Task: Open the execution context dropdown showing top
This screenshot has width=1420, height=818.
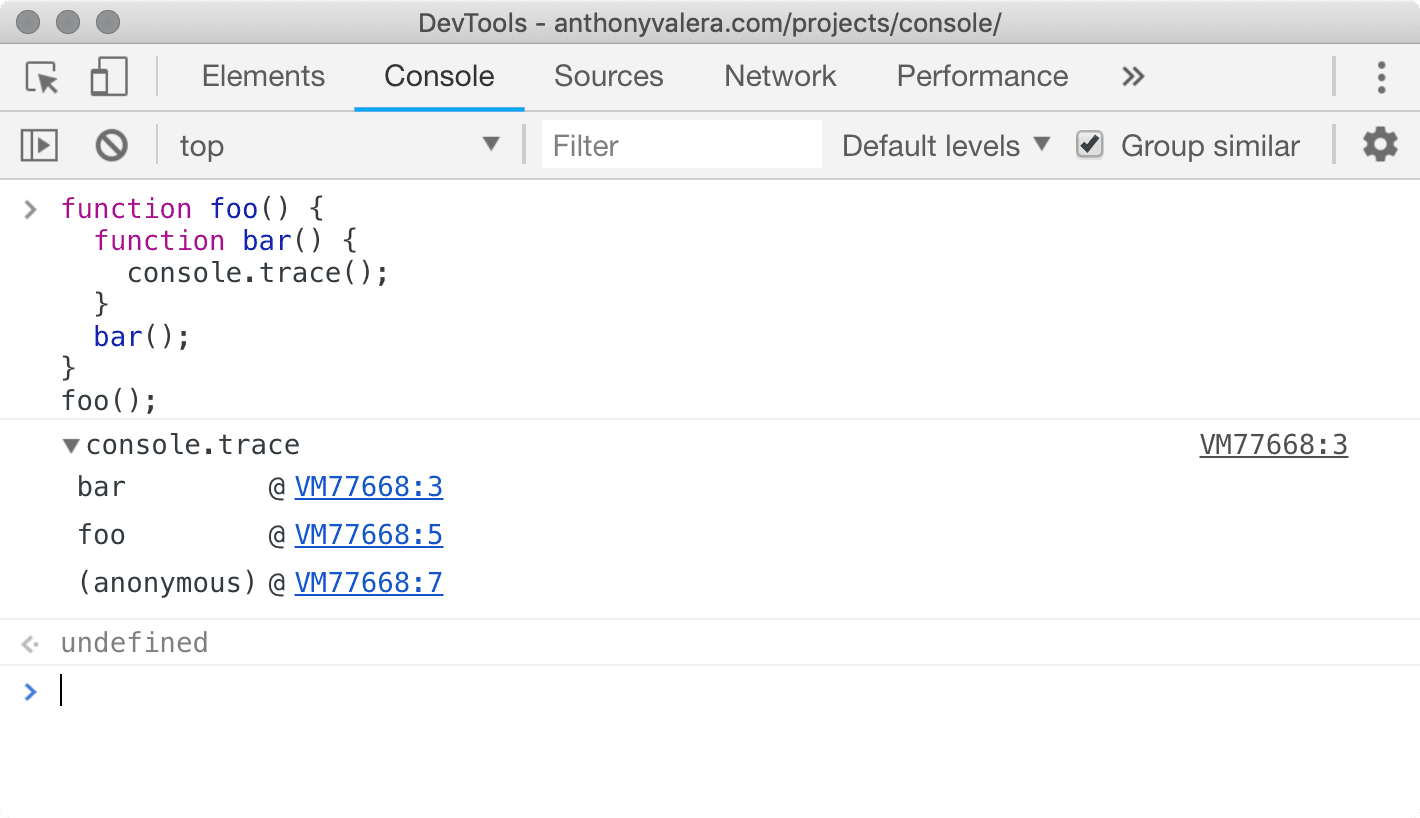Action: click(340, 145)
